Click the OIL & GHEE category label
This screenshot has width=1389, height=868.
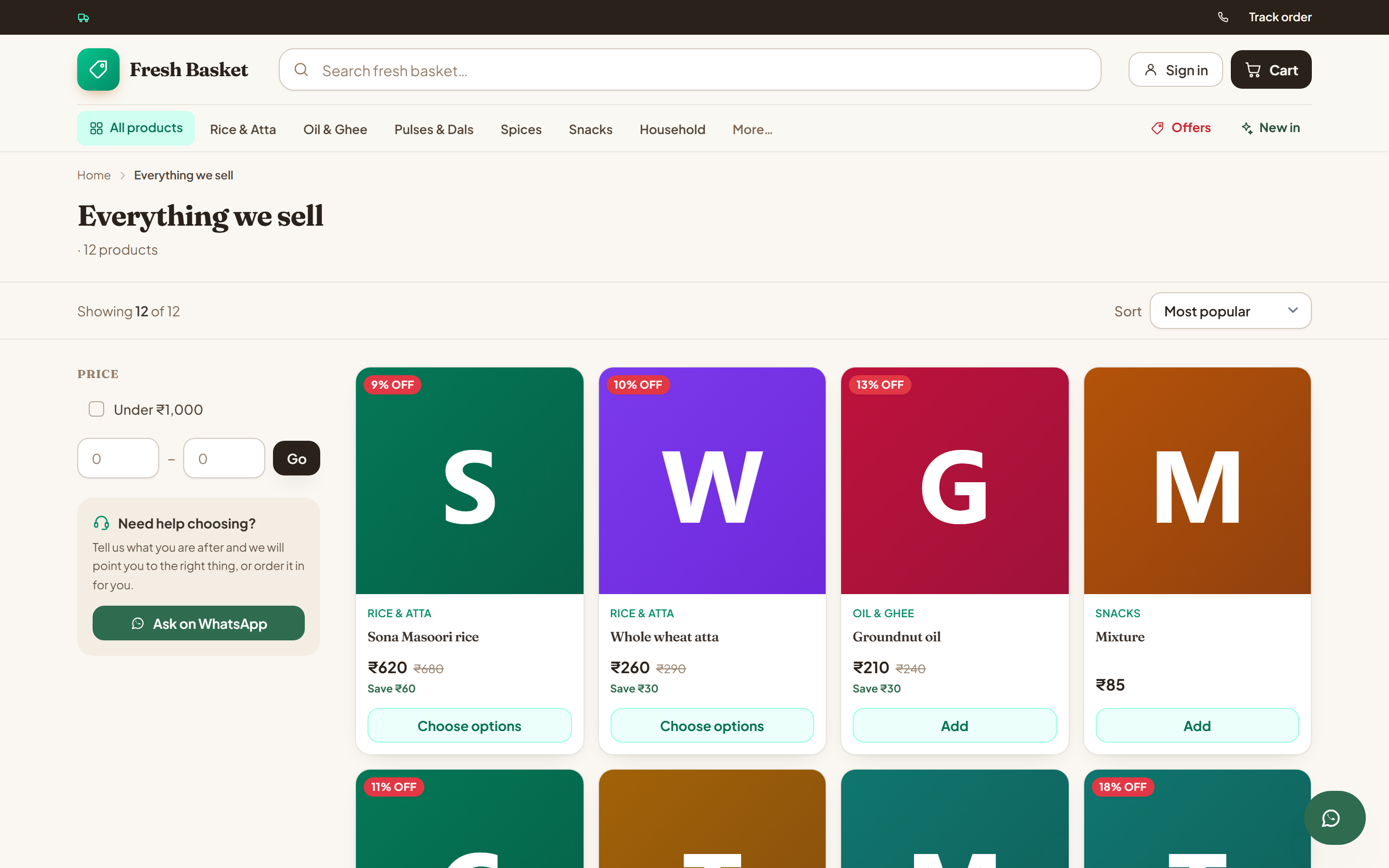[884, 613]
